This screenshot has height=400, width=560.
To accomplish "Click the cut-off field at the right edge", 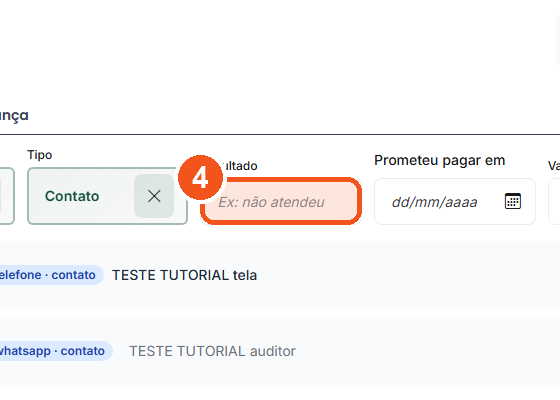I will [x=554, y=202].
